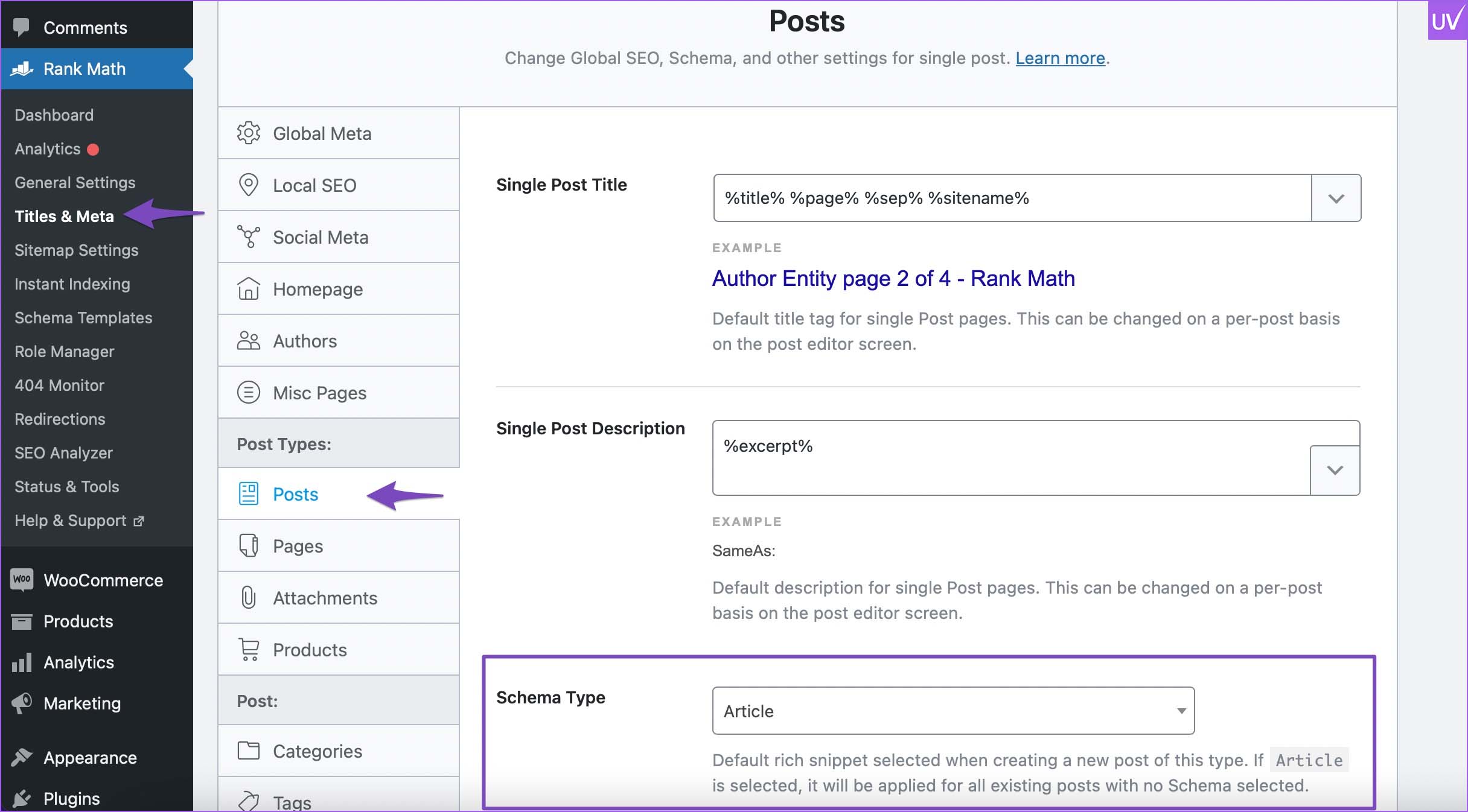Open SEO Analyzer submenu item
Image resolution: width=1468 pixels, height=812 pixels.
click(63, 452)
